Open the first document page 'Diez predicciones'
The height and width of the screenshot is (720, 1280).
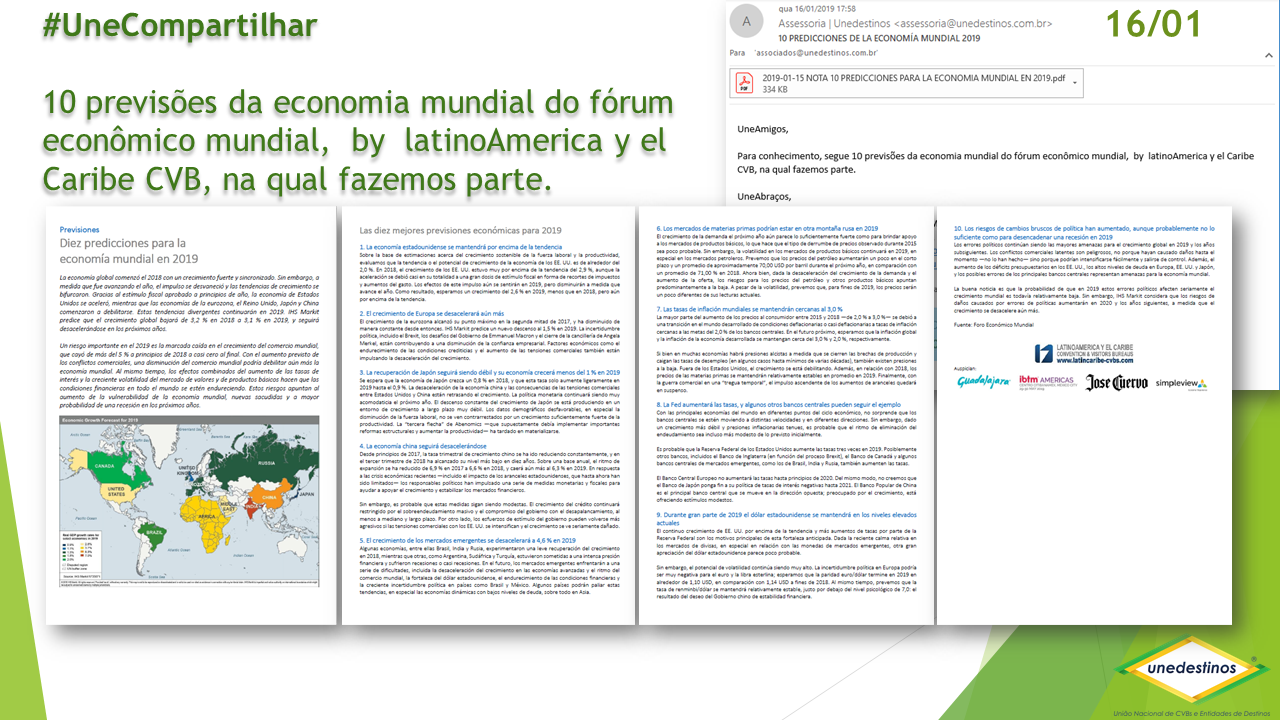coord(190,415)
